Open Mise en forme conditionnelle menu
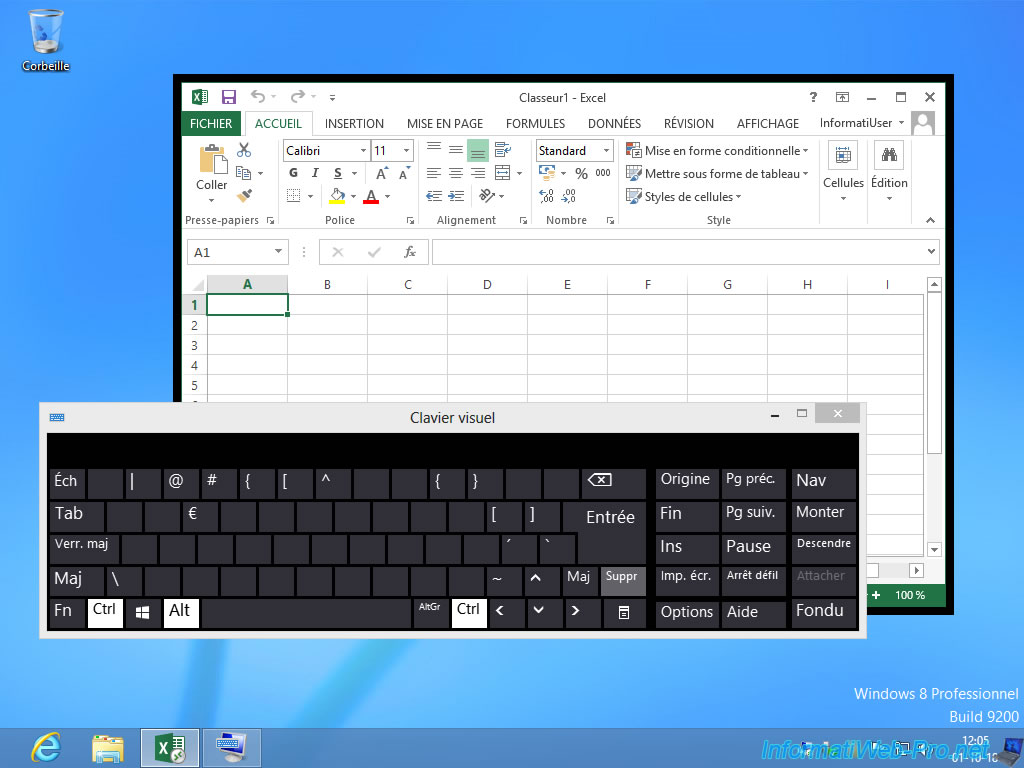The width and height of the screenshot is (1024, 768). [x=717, y=151]
